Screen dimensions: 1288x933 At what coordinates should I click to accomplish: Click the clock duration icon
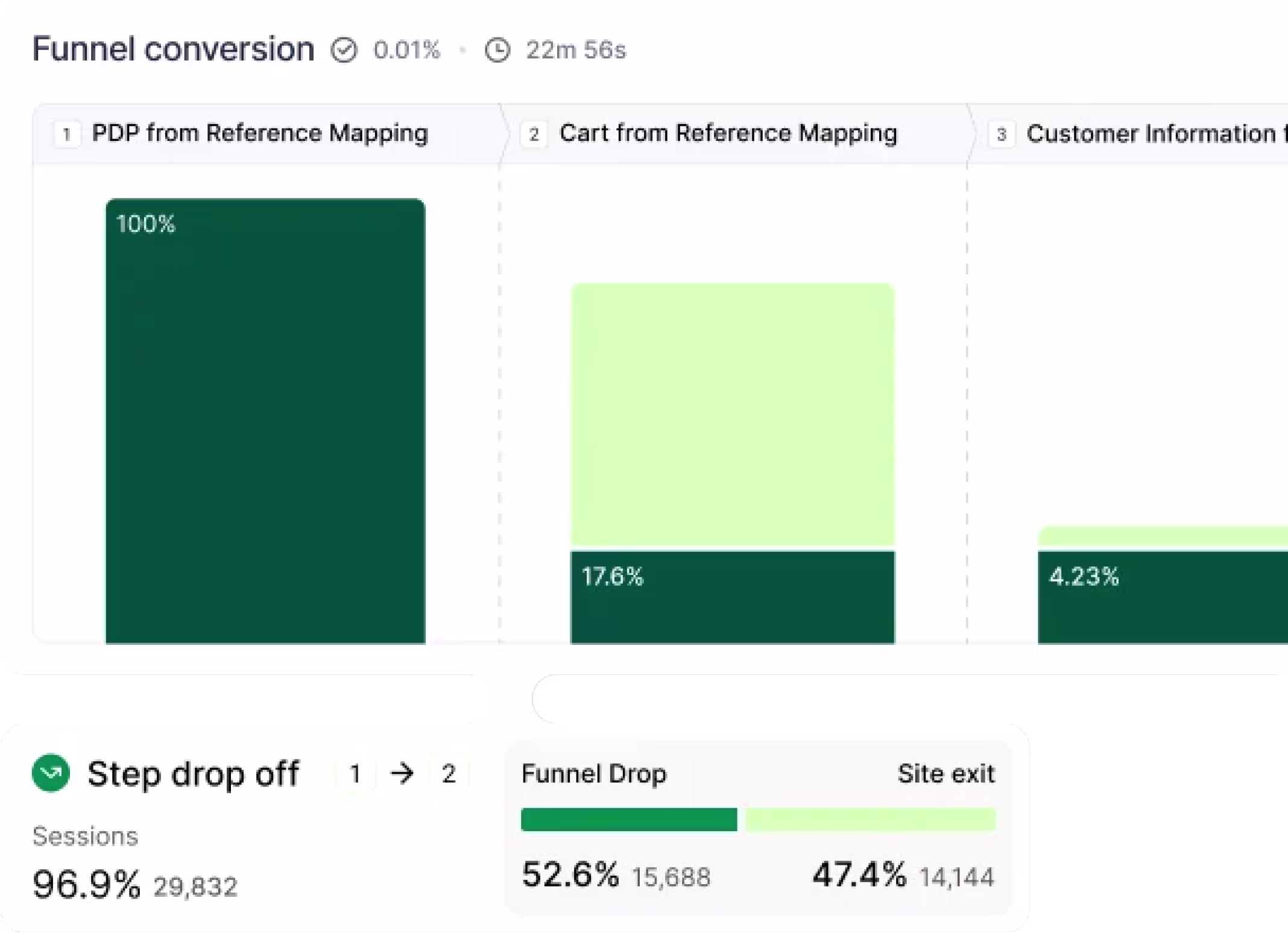(x=497, y=50)
